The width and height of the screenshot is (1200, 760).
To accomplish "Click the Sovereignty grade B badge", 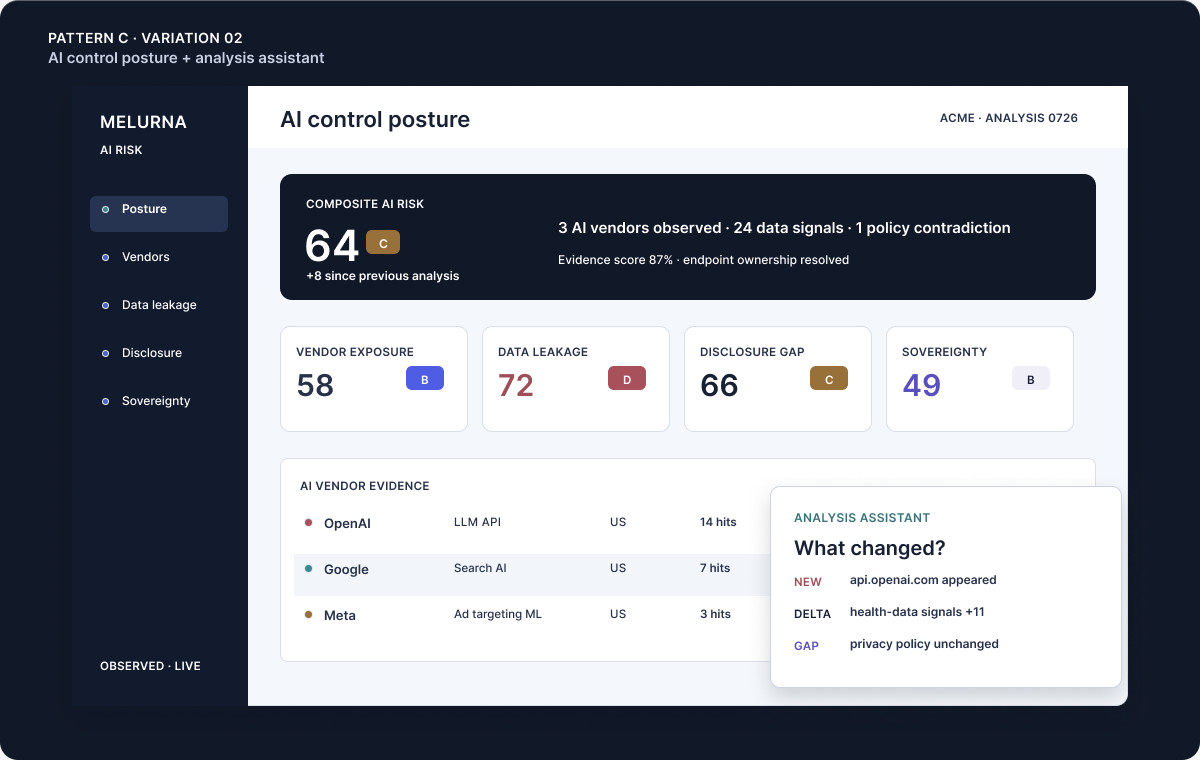I will [x=1031, y=379].
